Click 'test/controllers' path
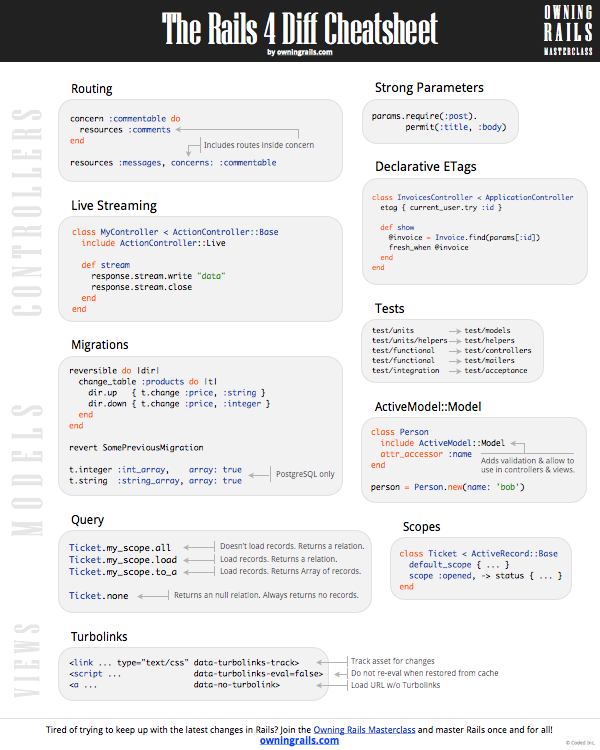The width and height of the screenshot is (600, 750). [498, 351]
